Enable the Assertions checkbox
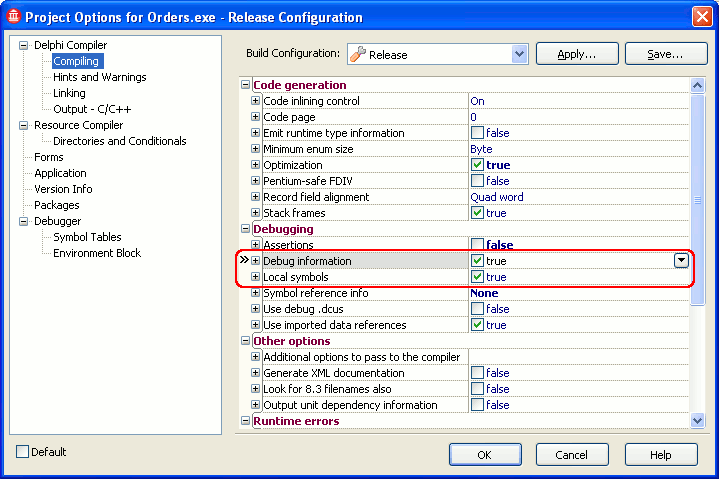Viewport: 719px width, 479px height. pyautogui.click(x=477, y=245)
